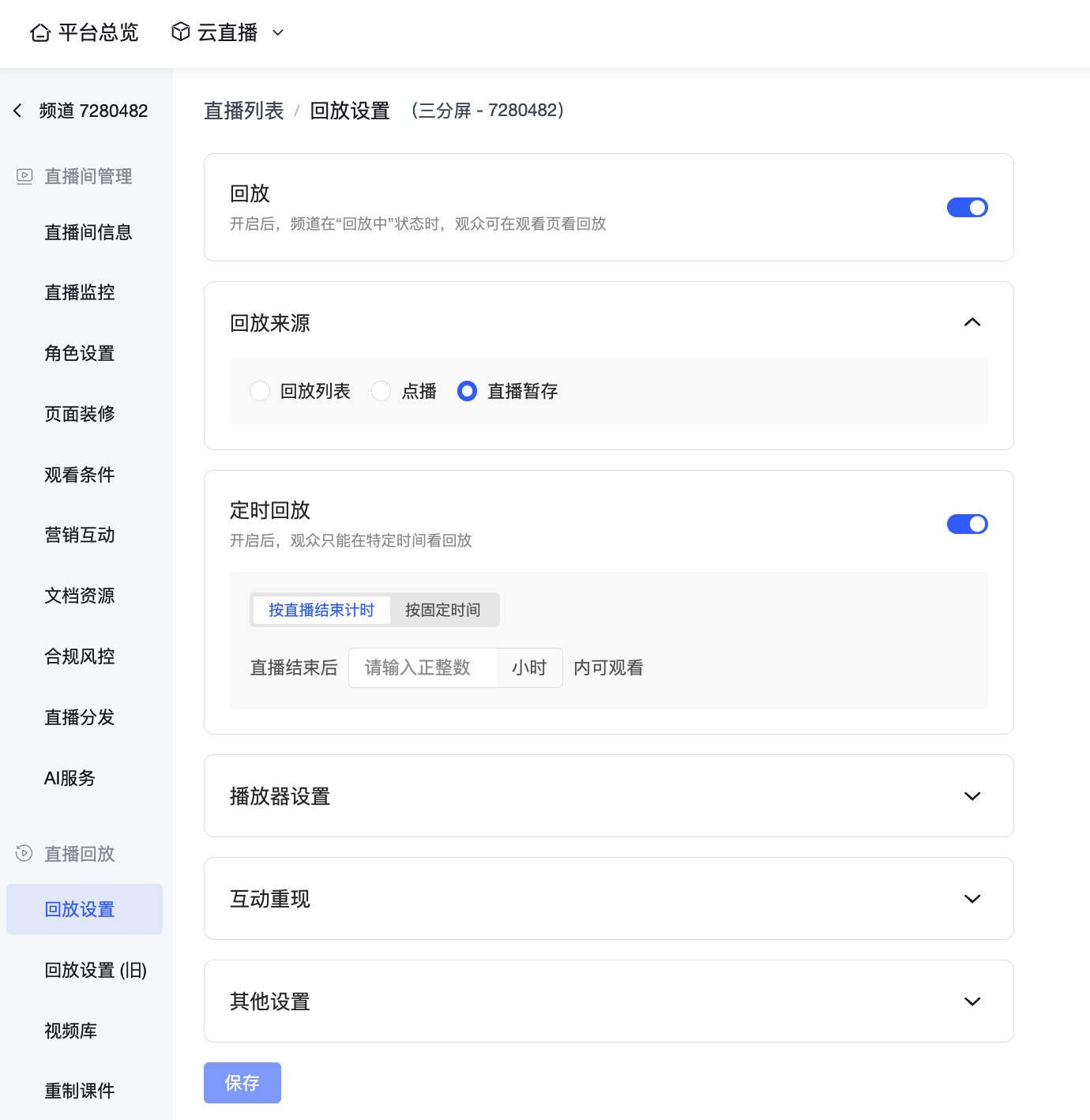Open 回放设置 (旧) in the sidebar
1090x1120 pixels.
tap(96, 970)
